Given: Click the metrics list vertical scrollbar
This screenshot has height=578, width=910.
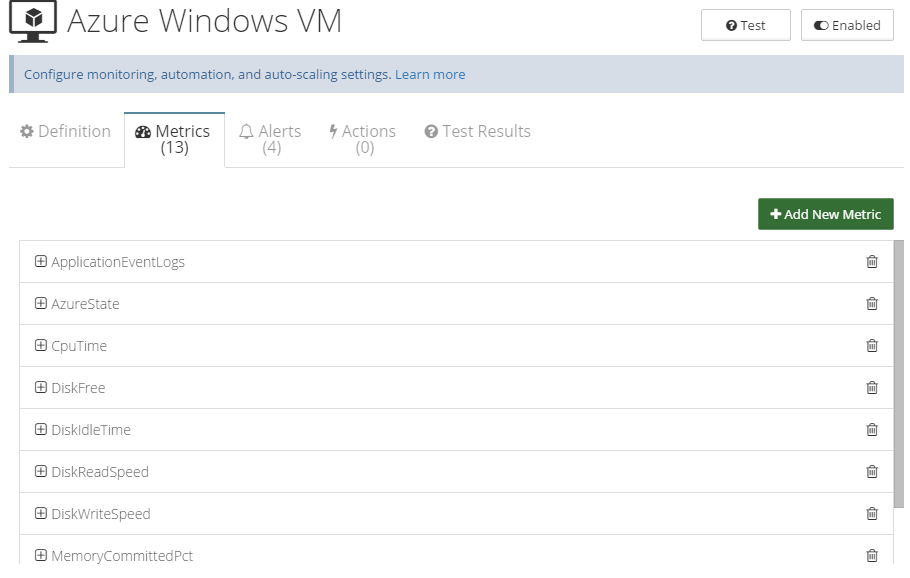Looking at the screenshot, I should click(x=898, y=374).
